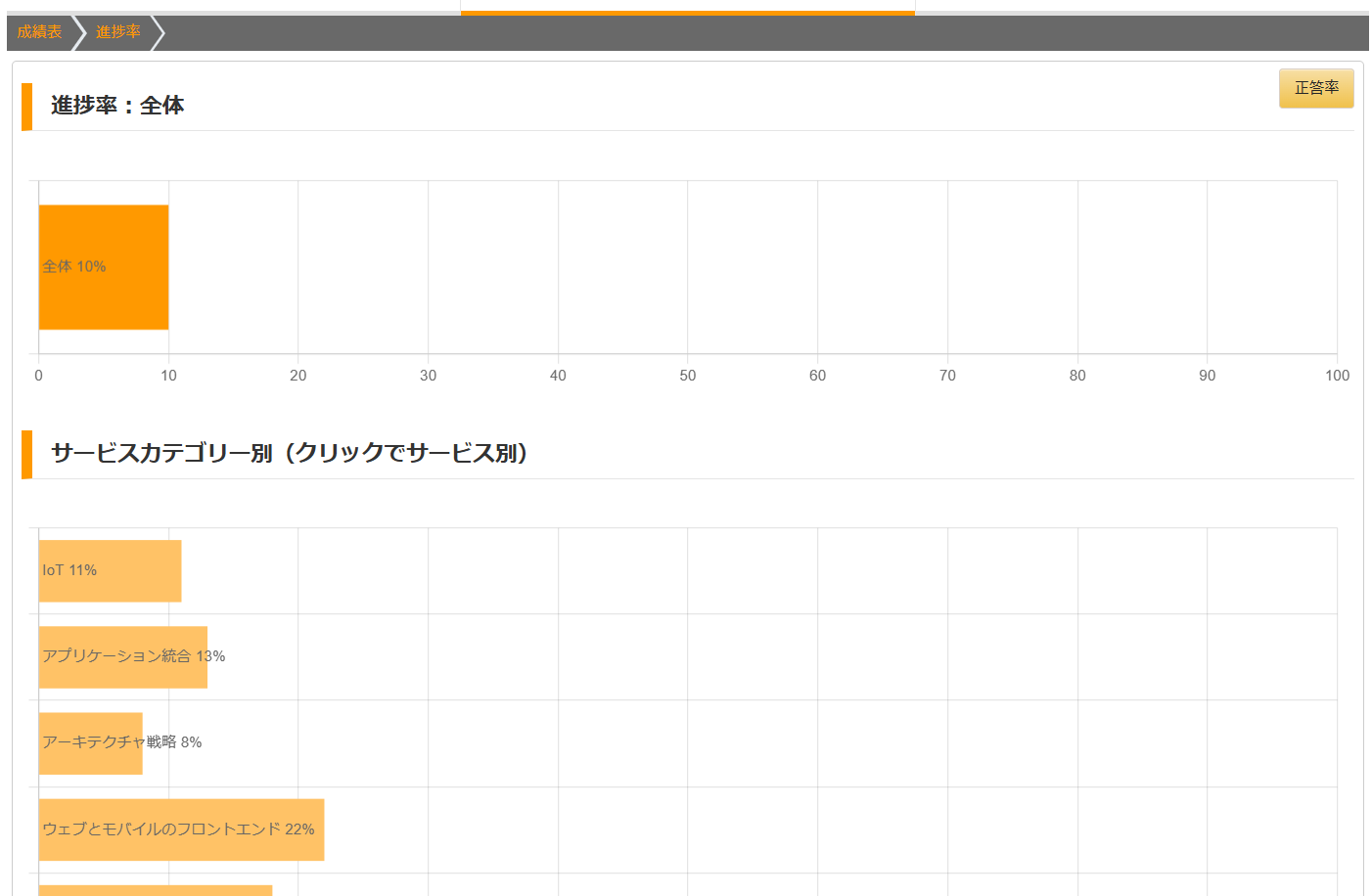Image resolution: width=1372 pixels, height=896 pixels.
Task: Open the 進捗率 breadcrumb link
Action: click(x=118, y=32)
